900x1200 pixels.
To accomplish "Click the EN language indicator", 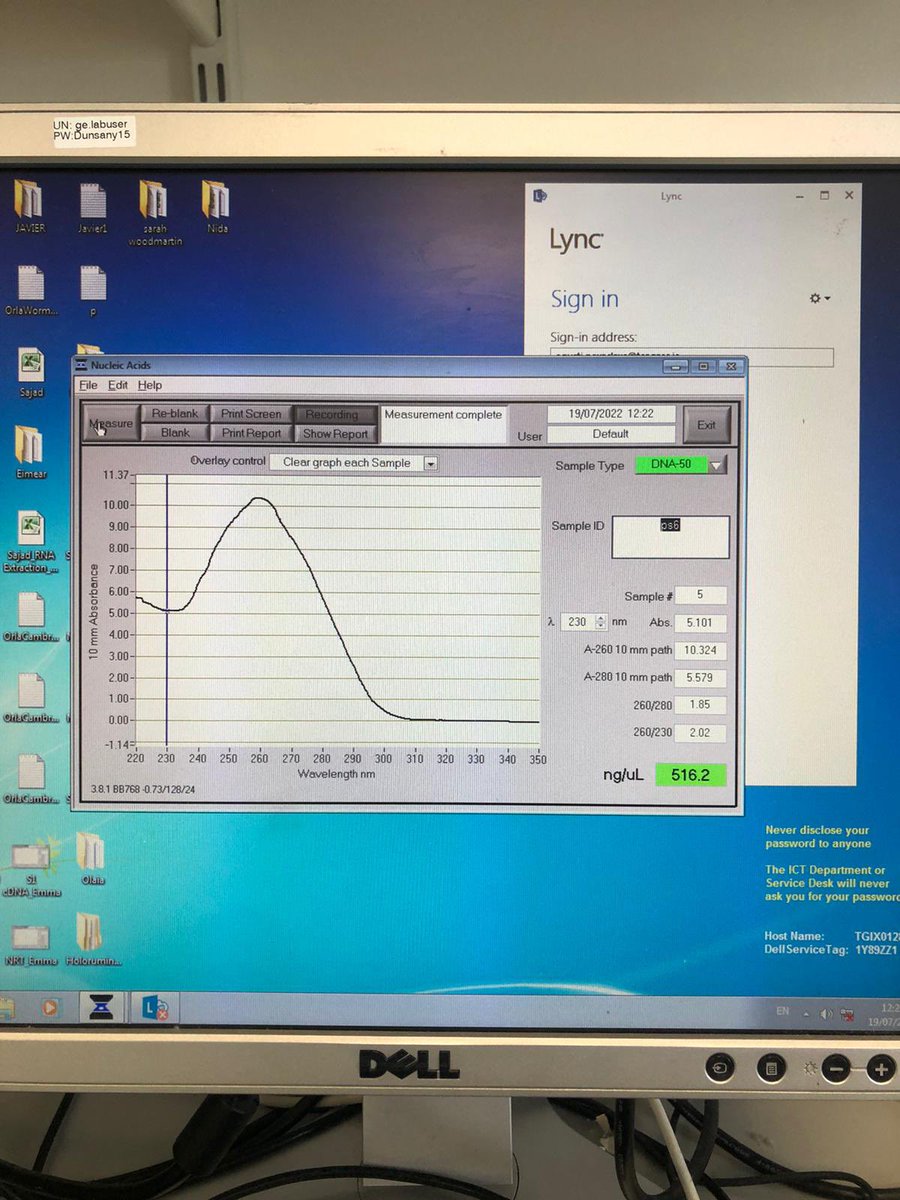I will pos(782,1012).
